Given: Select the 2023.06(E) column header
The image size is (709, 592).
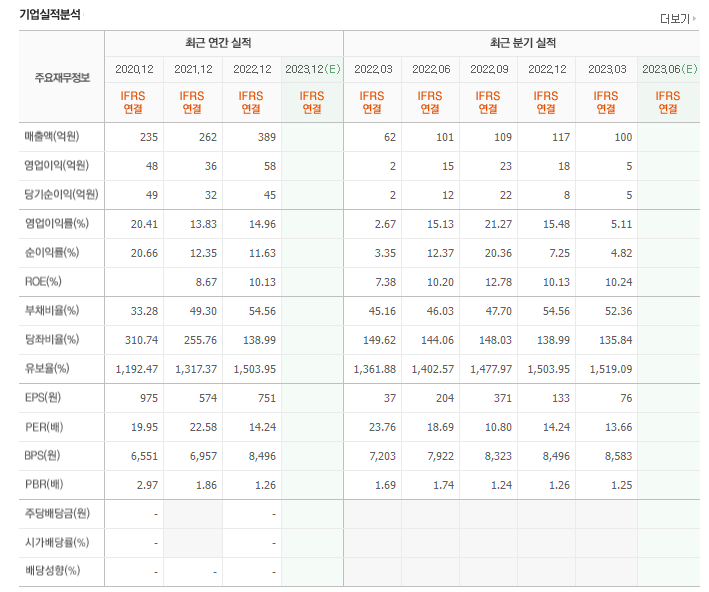Looking at the screenshot, I should (669, 69).
